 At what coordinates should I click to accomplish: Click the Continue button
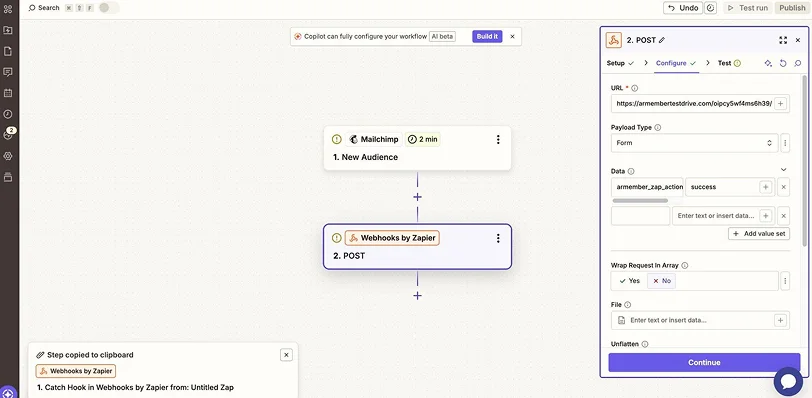704,362
